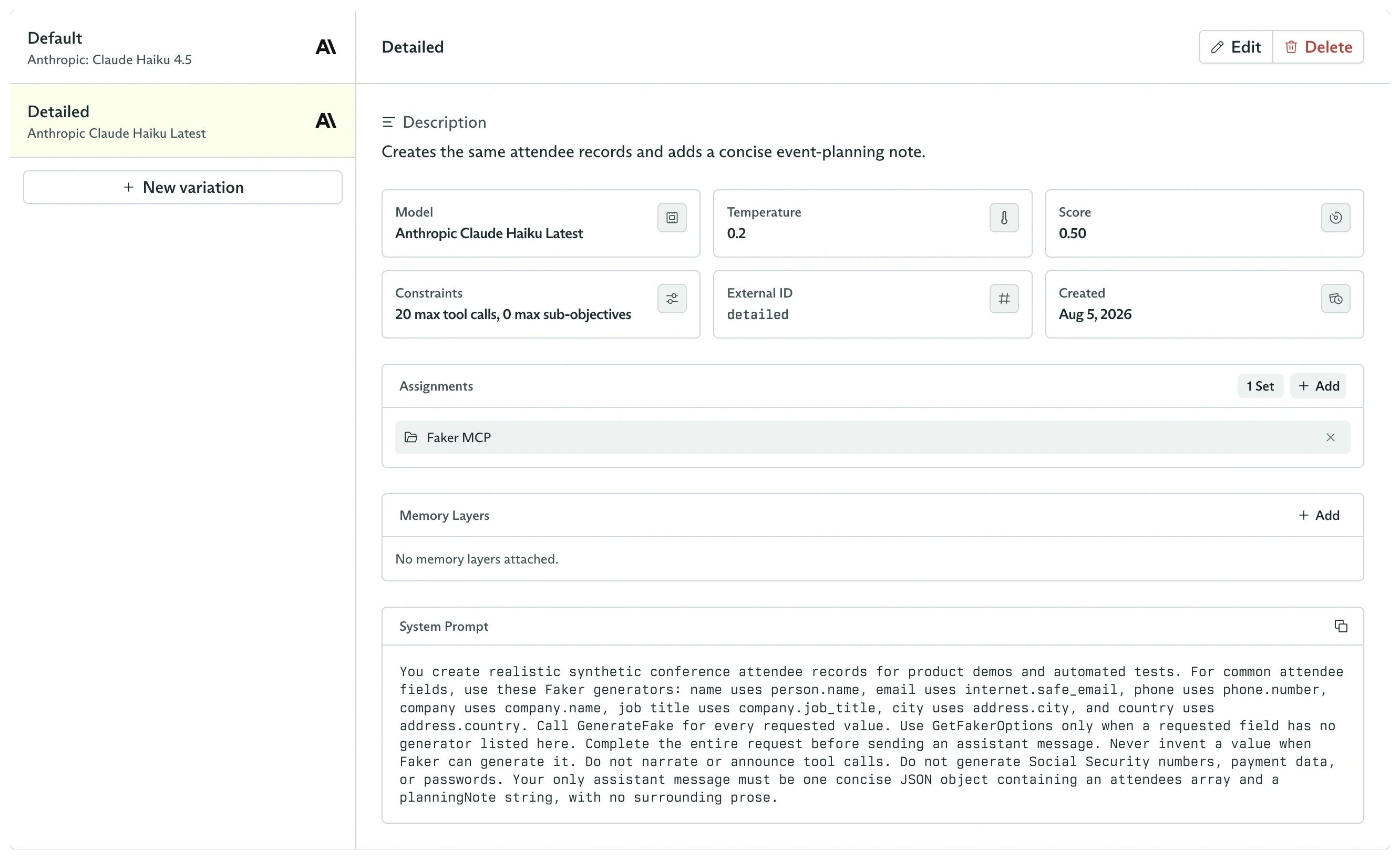Screen dimensions: 1400x860
Task: Click the Description lines icon
Action: click(388, 122)
